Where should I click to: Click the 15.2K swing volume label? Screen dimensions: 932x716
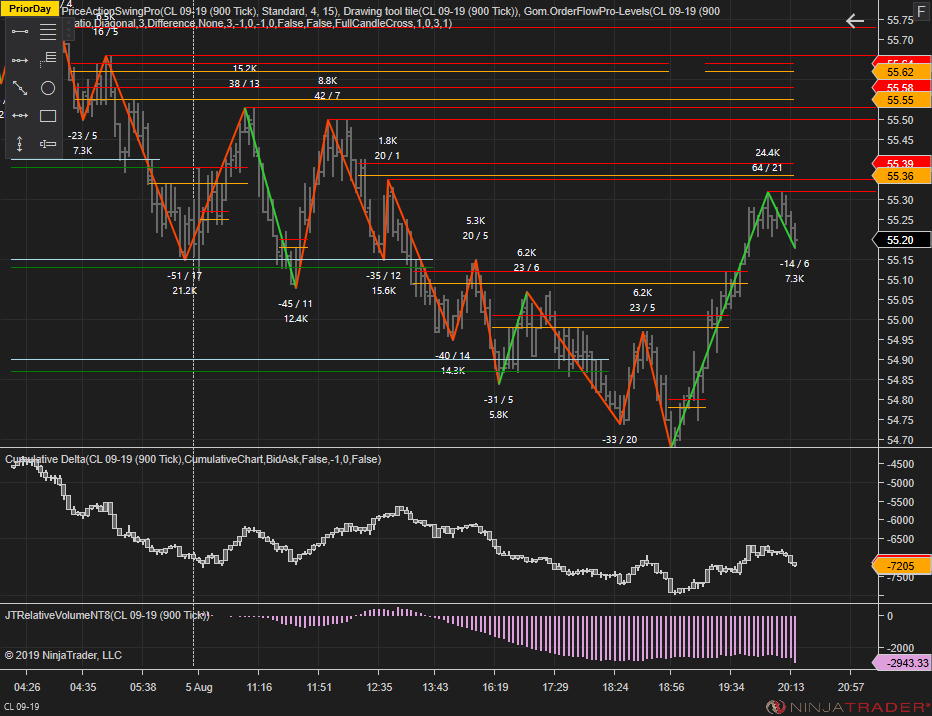click(x=244, y=68)
